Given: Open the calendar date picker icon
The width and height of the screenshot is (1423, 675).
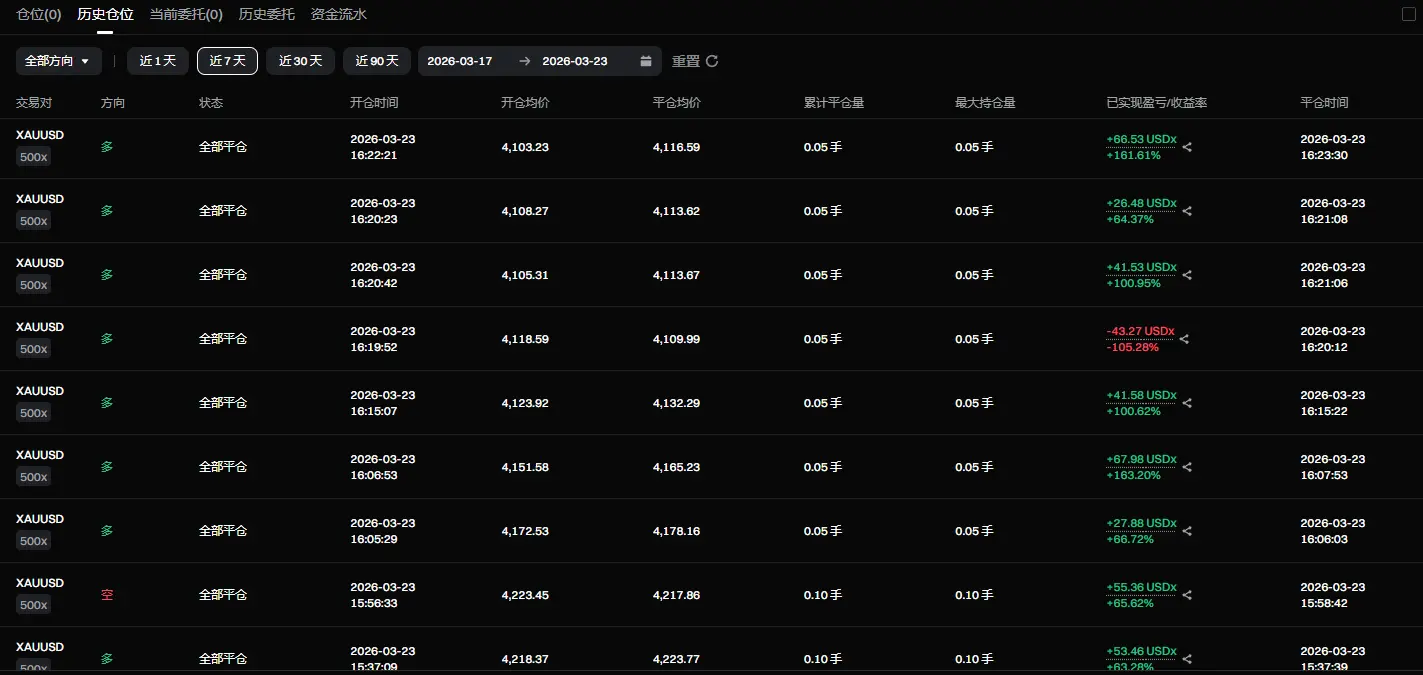Looking at the screenshot, I should 646,61.
